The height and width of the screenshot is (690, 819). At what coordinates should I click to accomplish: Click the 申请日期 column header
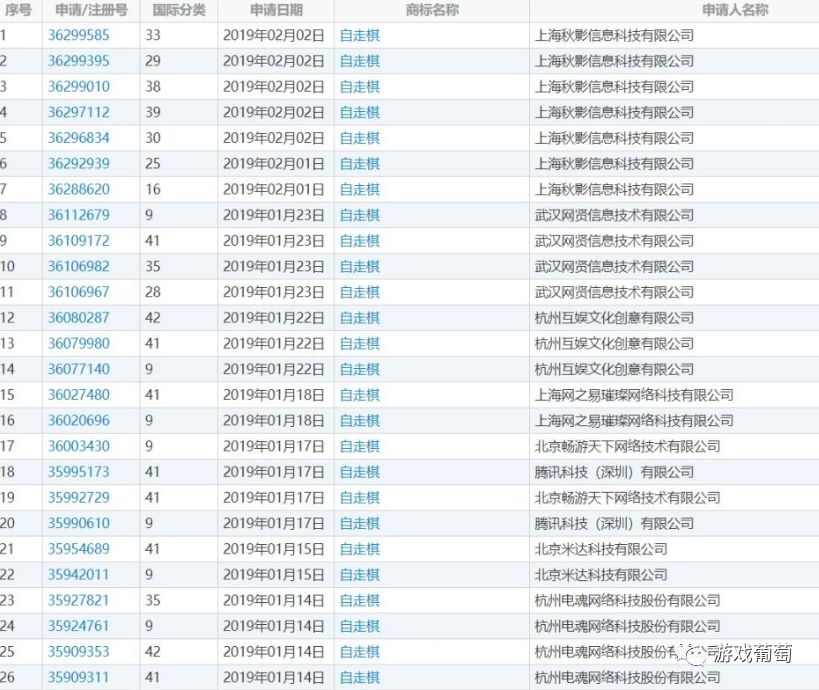pyautogui.click(x=276, y=10)
